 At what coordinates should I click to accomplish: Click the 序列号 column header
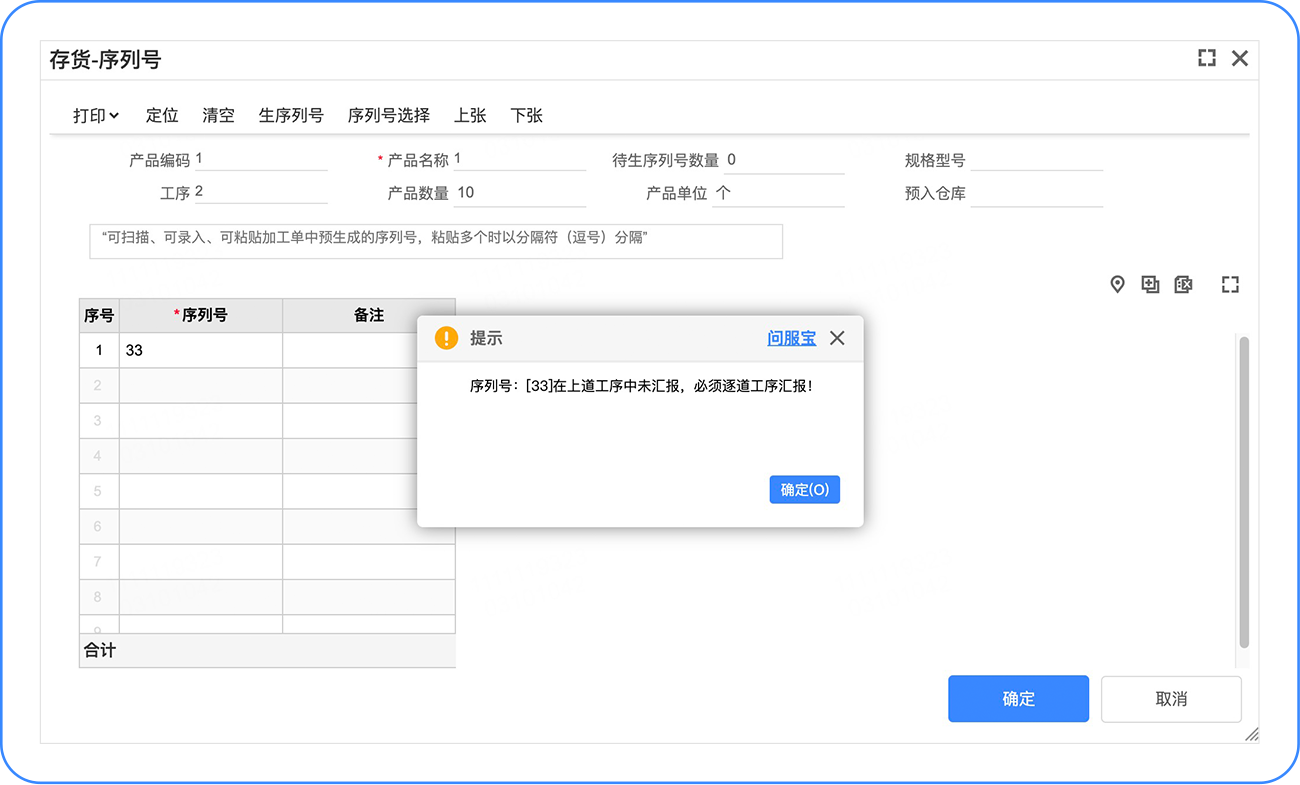[201, 315]
